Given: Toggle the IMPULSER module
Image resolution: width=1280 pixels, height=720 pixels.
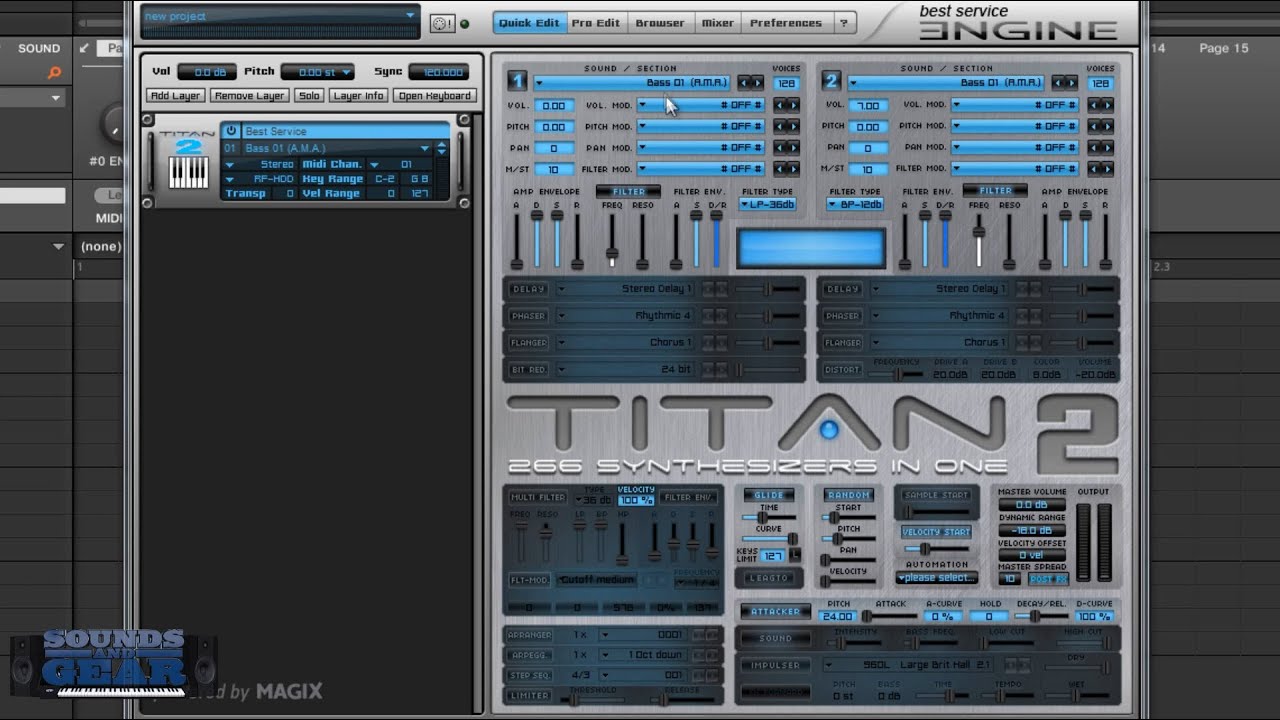Looking at the screenshot, I should pos(776,665).
